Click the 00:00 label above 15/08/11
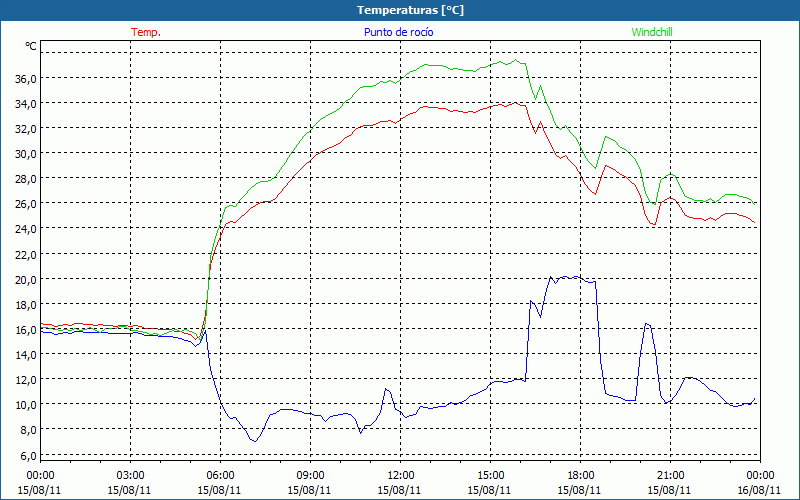Viewport: 800px width, 500px height. 40,476
